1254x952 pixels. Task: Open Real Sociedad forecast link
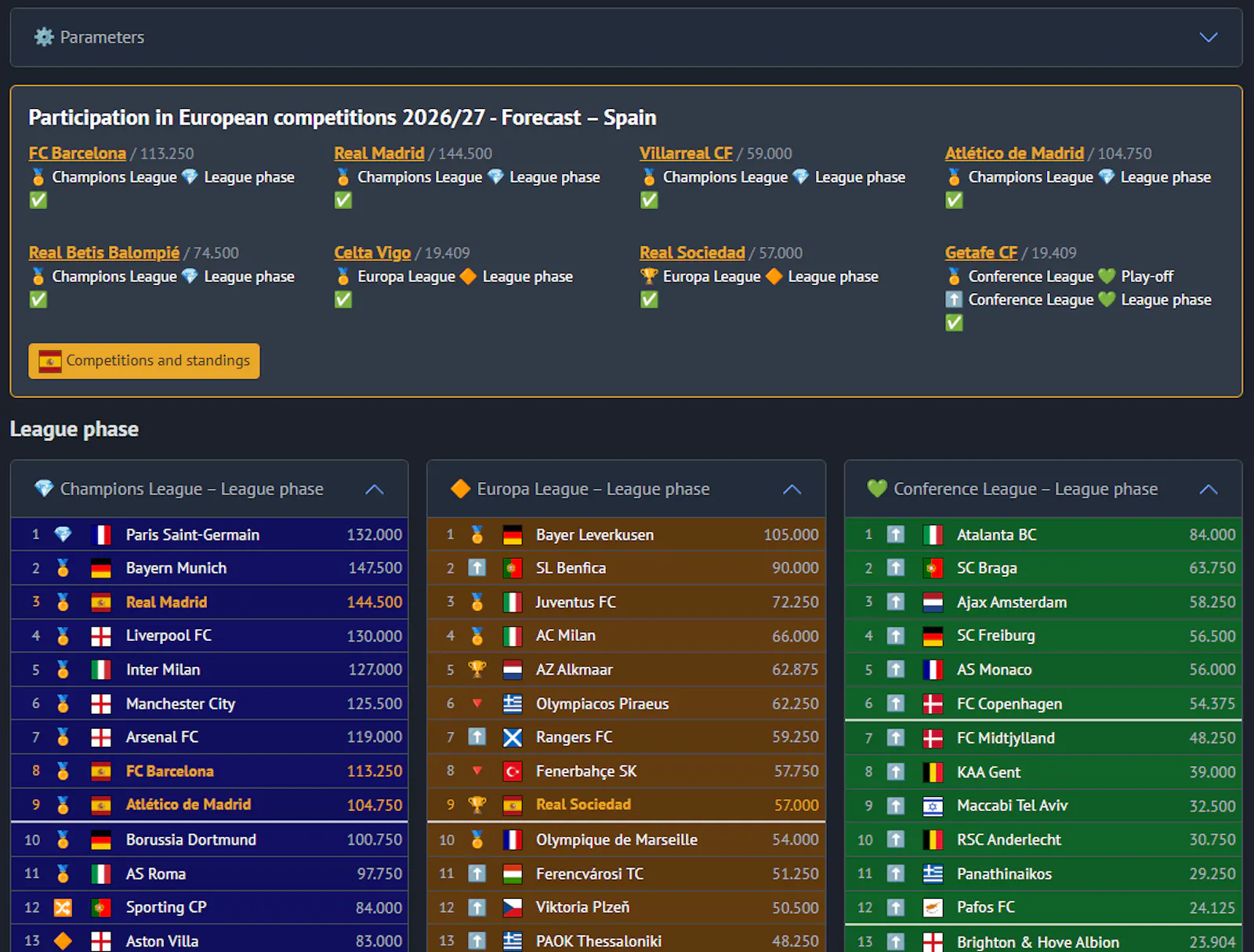click(692, 253)
